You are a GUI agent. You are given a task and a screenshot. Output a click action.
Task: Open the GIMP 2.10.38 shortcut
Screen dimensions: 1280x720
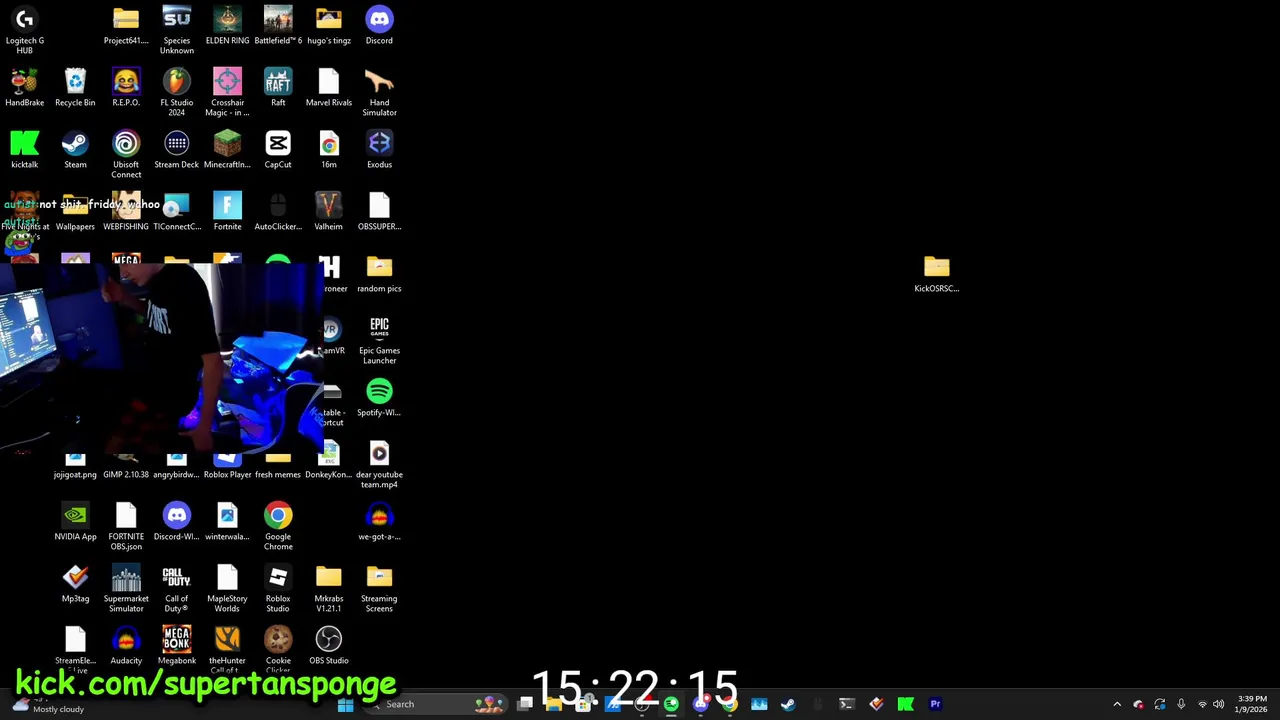point(126,466)
